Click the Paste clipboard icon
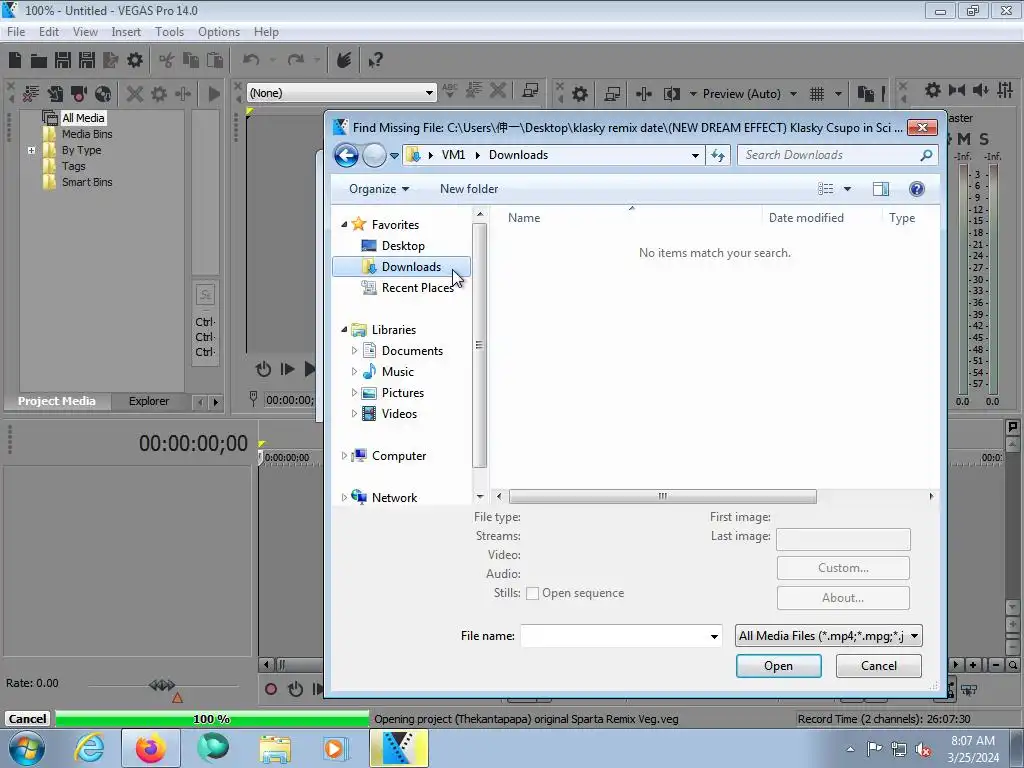 tap(215, 60)
